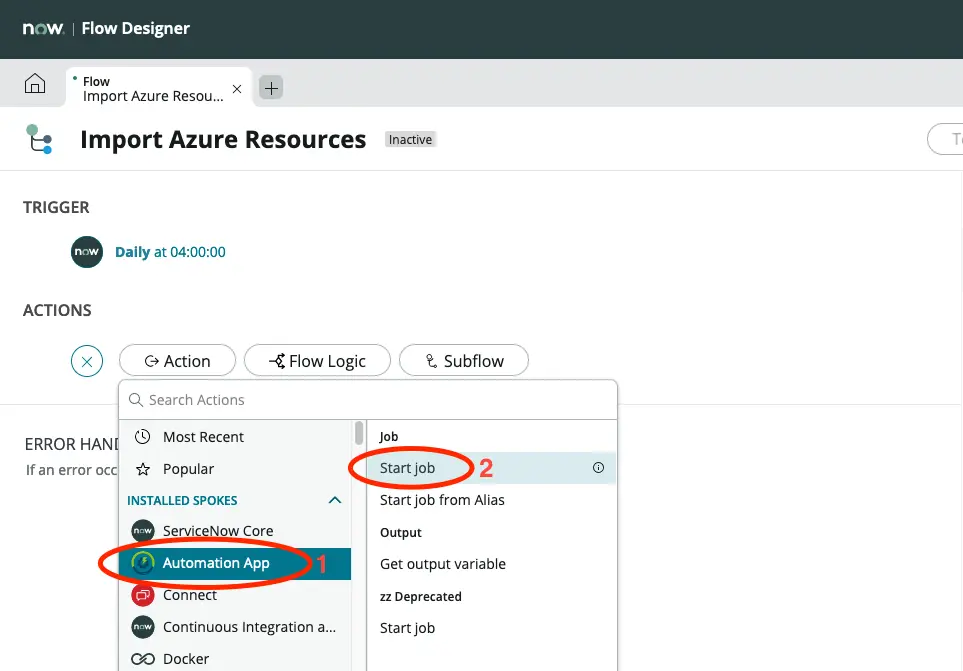This screenshot has width=963, height=671.
Task: Collapse the Installed Spokes section
Action: click(x=335, y=500)
